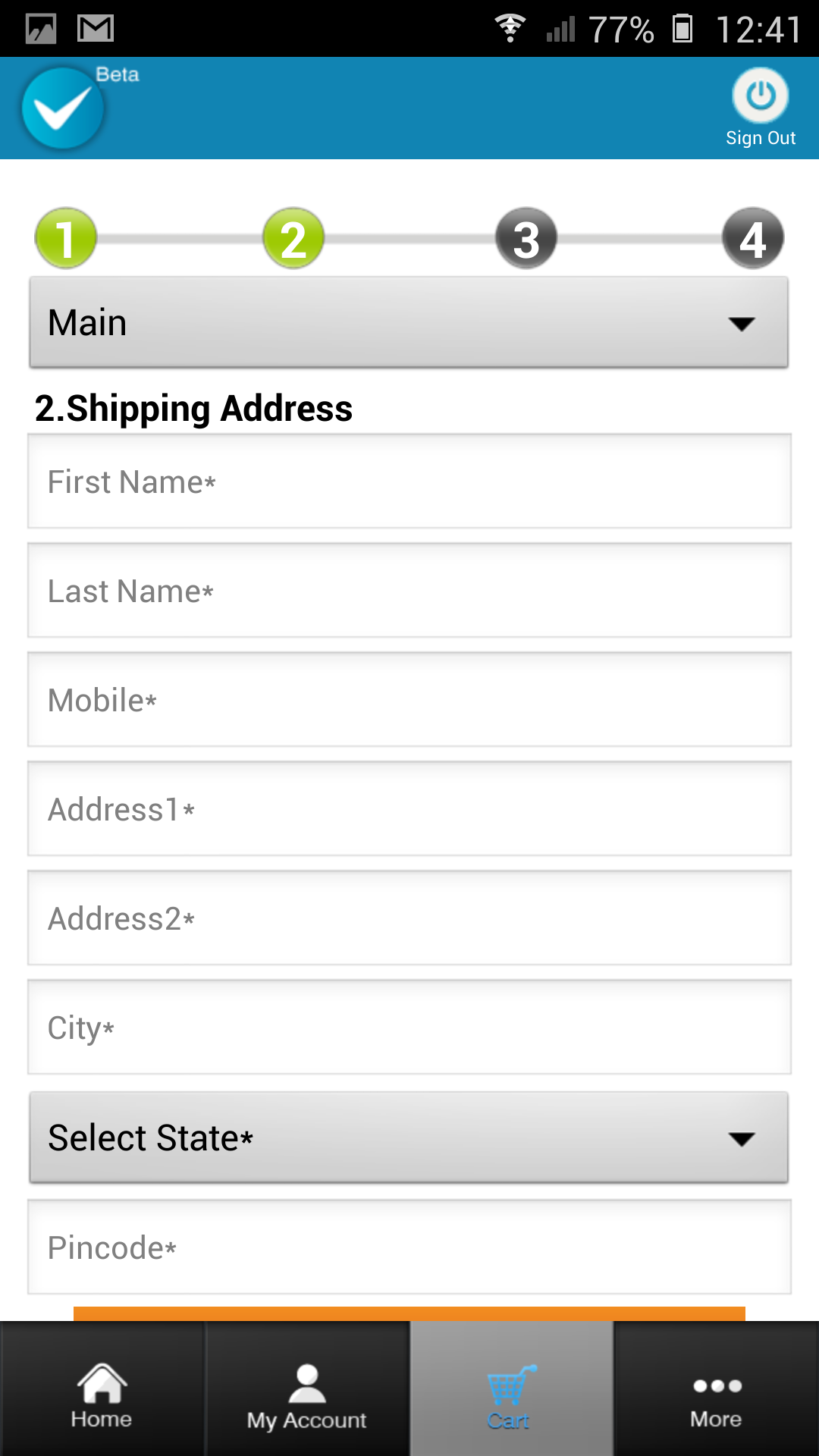Focus the First Name field
Image resolution: width=819 pixels, height=1456 pixels.
click(x=409, y=482)
